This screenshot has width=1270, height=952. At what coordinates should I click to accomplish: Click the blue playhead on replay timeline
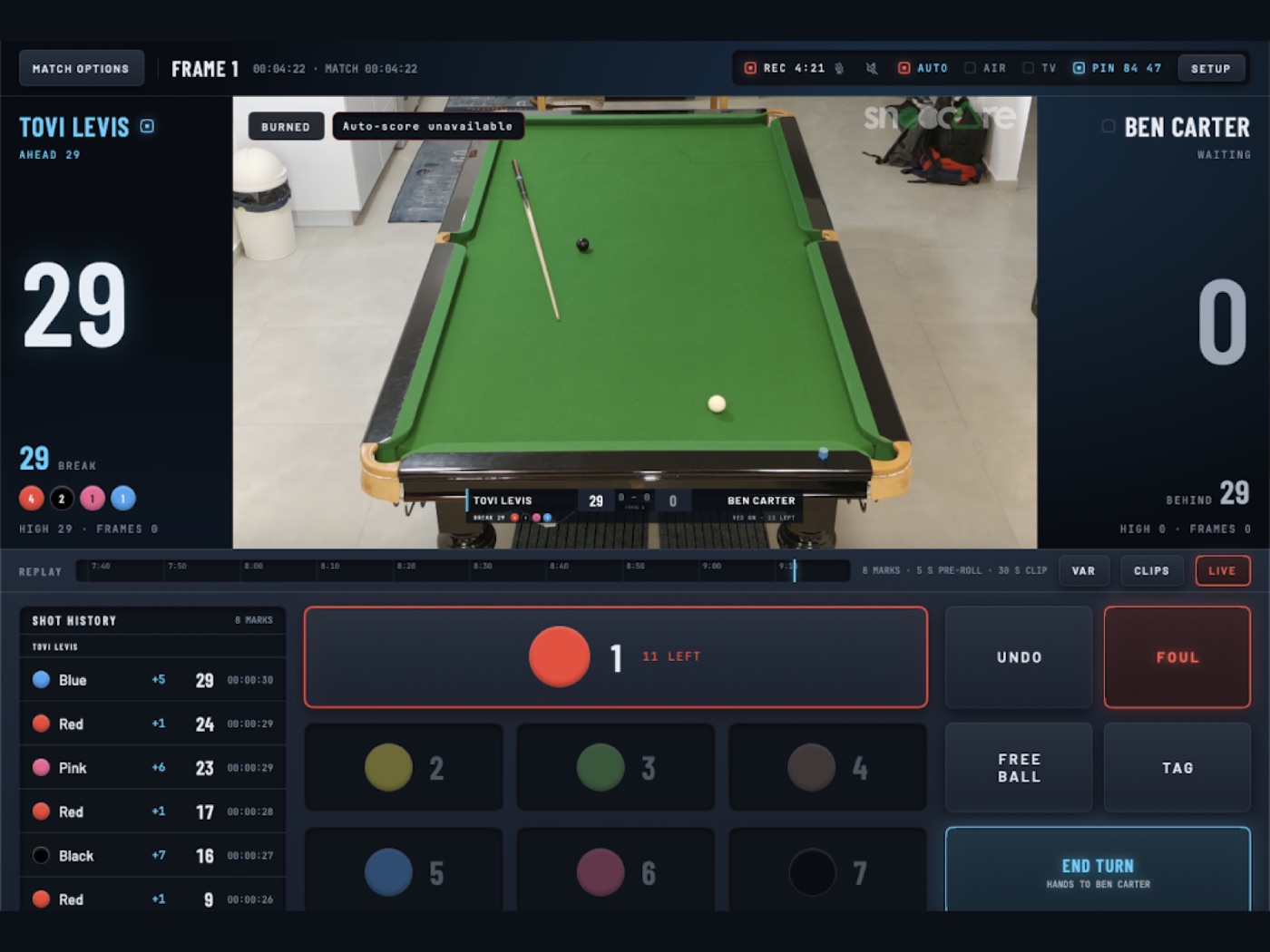click(795, 570)
